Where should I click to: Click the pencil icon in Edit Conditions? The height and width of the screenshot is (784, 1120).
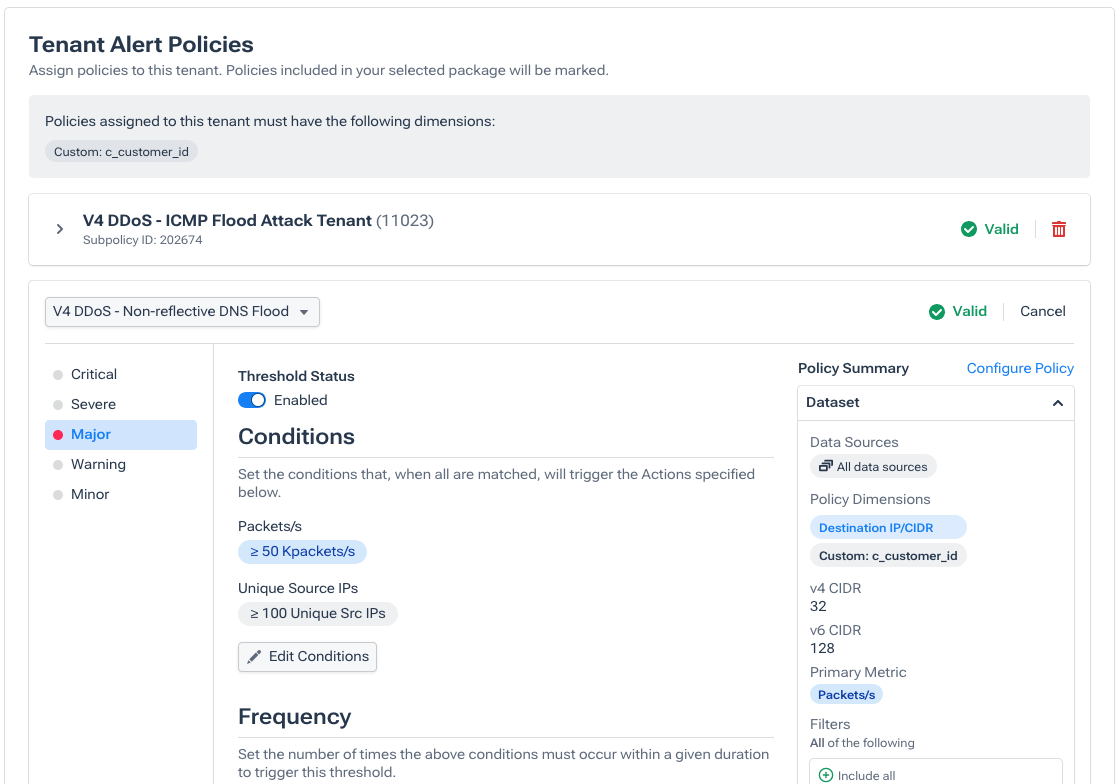pyautogui.click(x=254, y=657)
